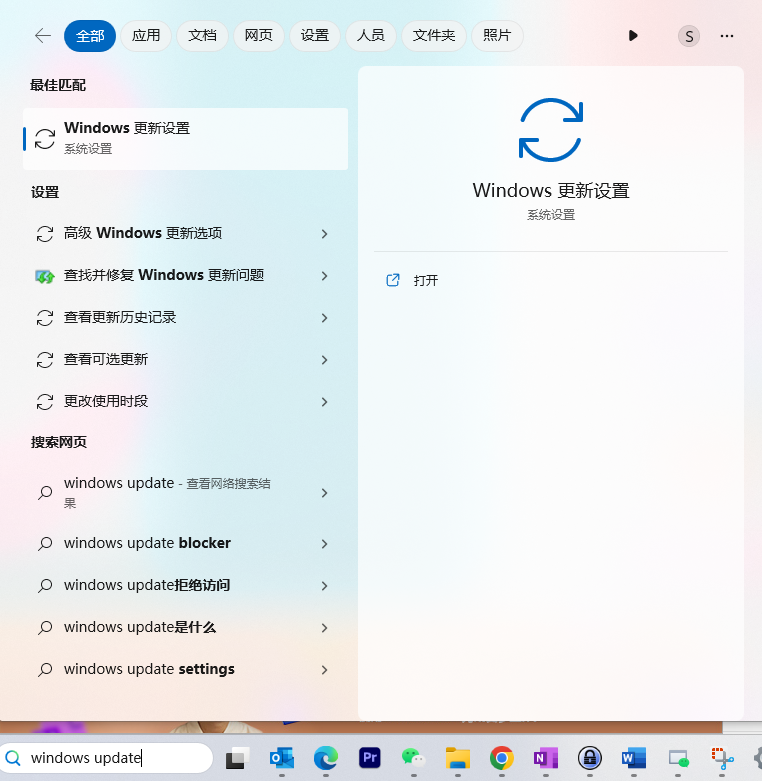Launch Google Chrome from the taskbar

pos(502,759)
